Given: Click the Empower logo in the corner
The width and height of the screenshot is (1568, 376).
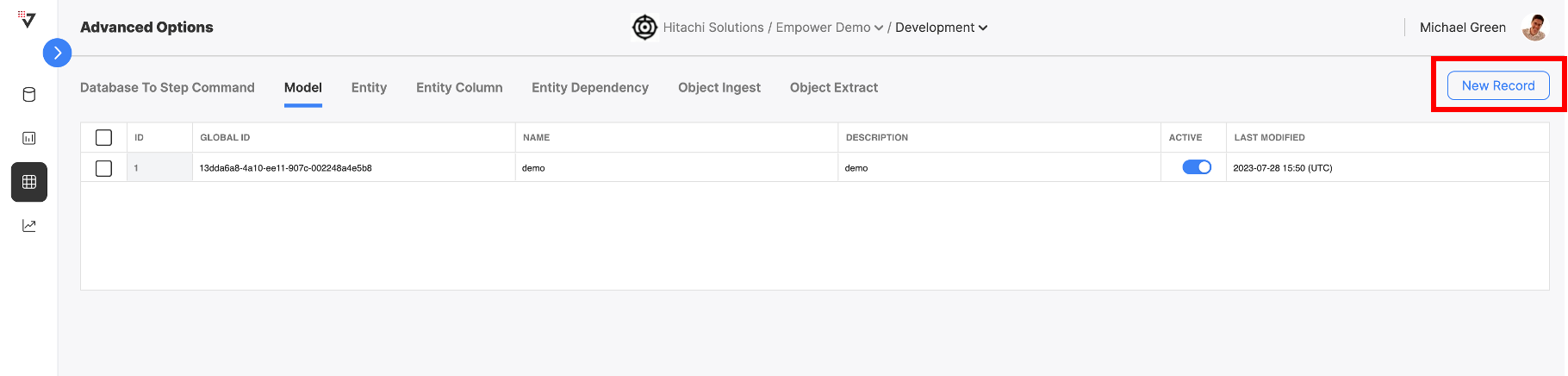Looking at the screenshot, I should (28, 19).
